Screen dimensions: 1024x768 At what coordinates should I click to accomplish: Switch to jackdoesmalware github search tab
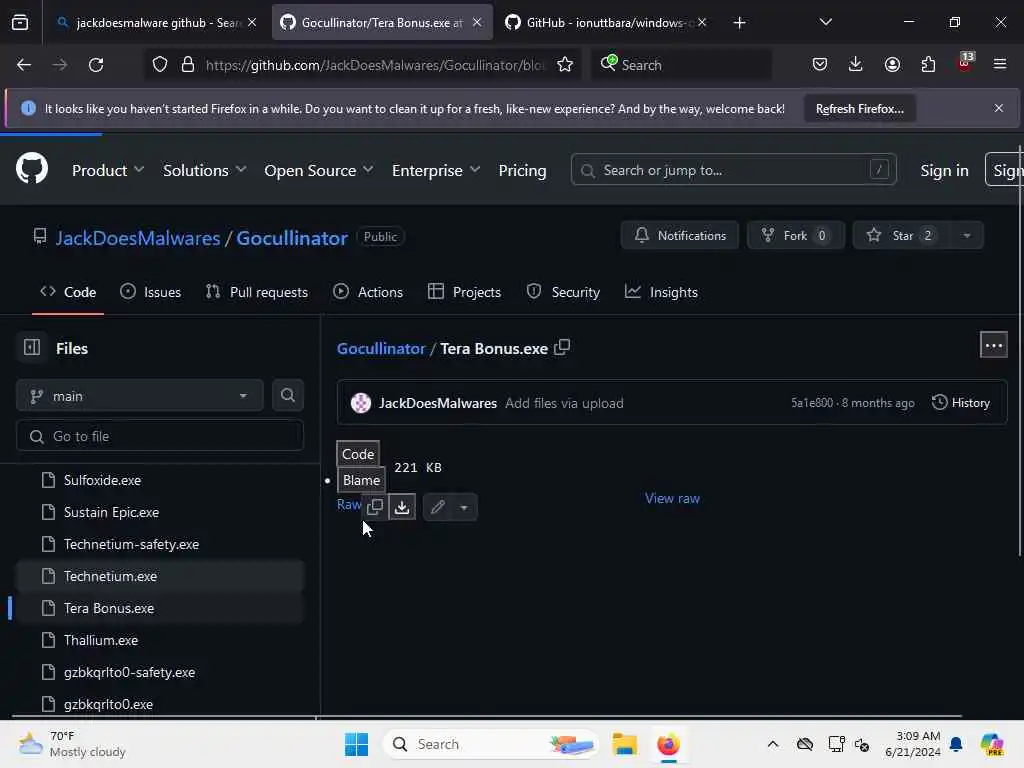tap(157, 23)
